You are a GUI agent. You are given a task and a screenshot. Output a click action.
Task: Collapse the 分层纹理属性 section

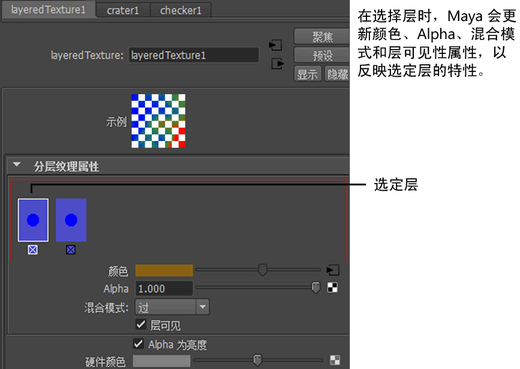[16, 165]
